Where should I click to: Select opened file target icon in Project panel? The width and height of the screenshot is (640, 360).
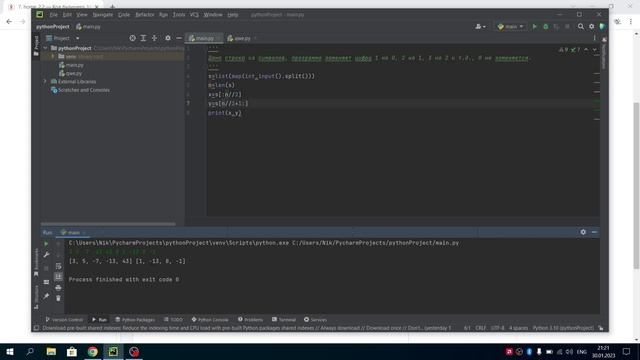click(x=132, y=38)
